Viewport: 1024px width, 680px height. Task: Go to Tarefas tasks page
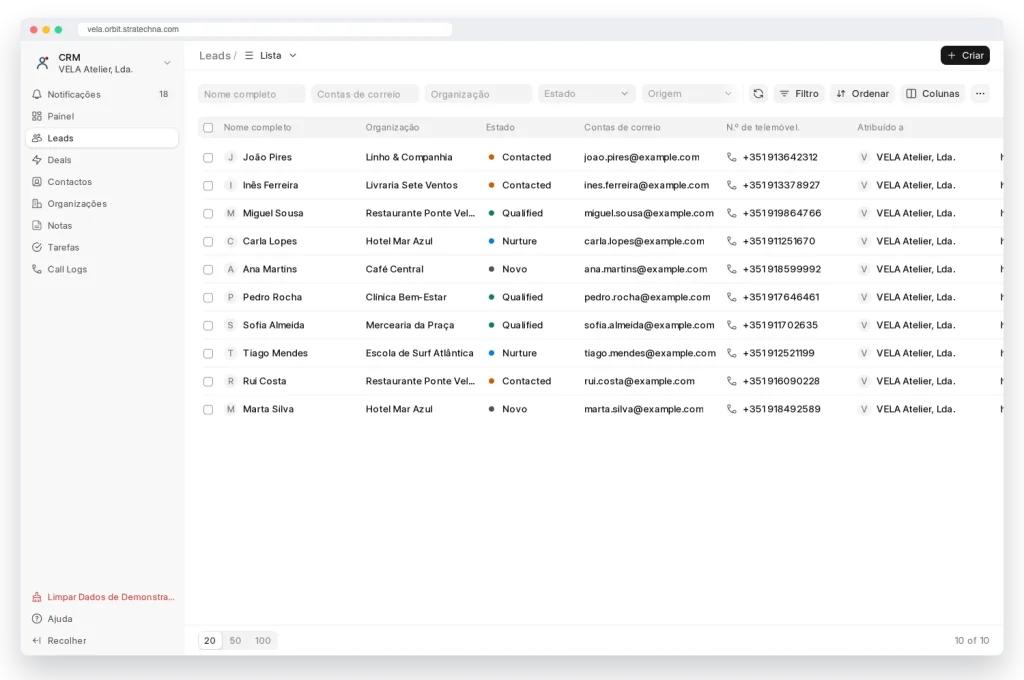coord(101,248)
